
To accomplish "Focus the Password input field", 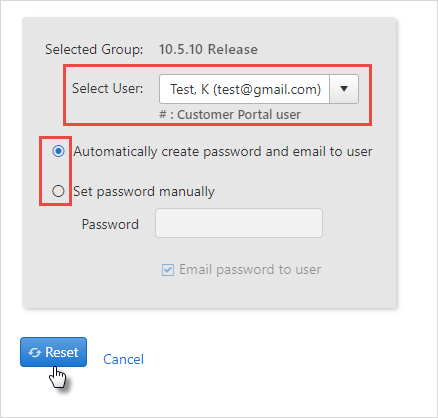I will pyautogui.click(x=239, y=223).
